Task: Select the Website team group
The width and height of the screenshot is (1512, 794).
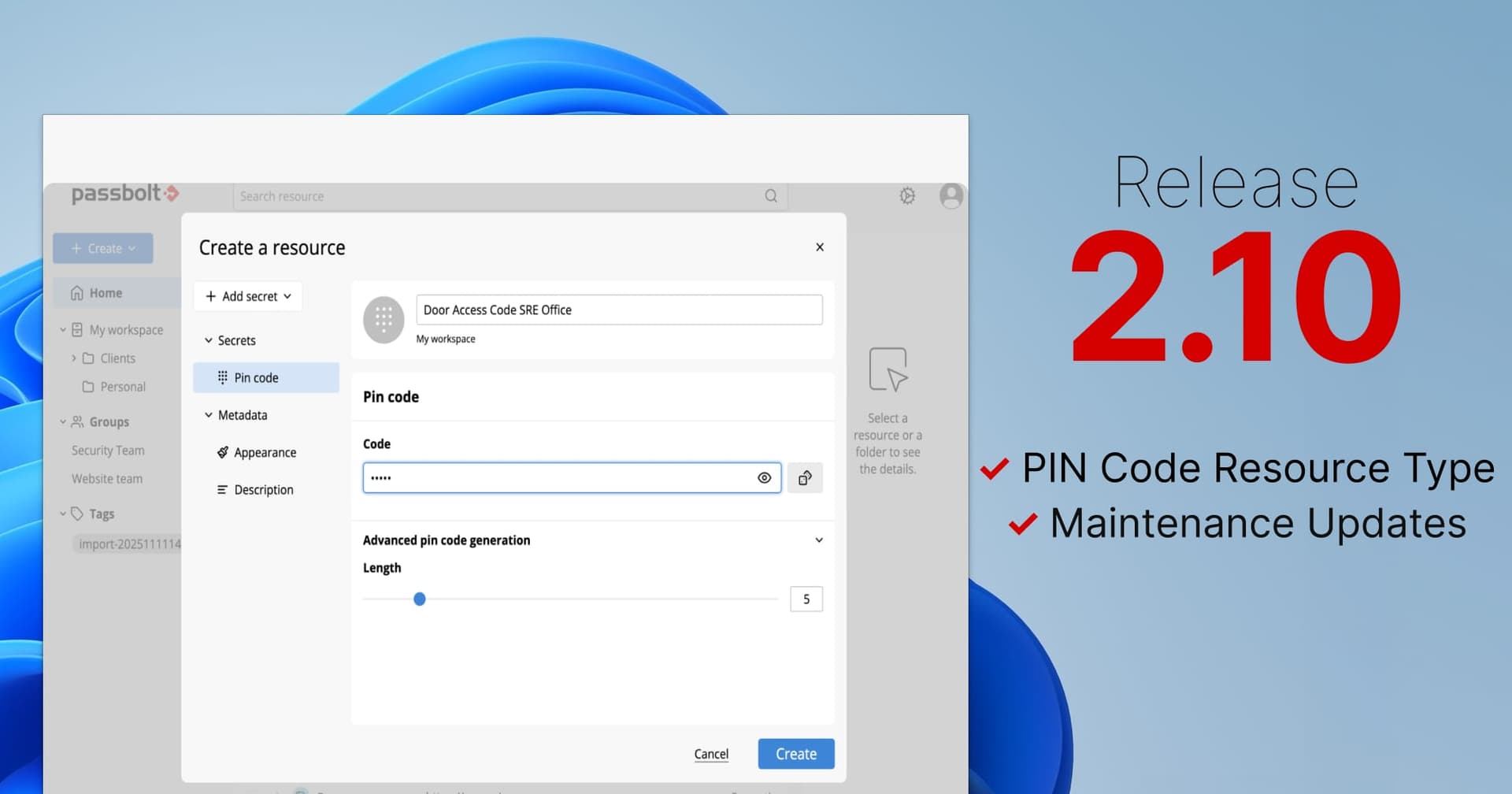Action: click(x=107, y=479)
